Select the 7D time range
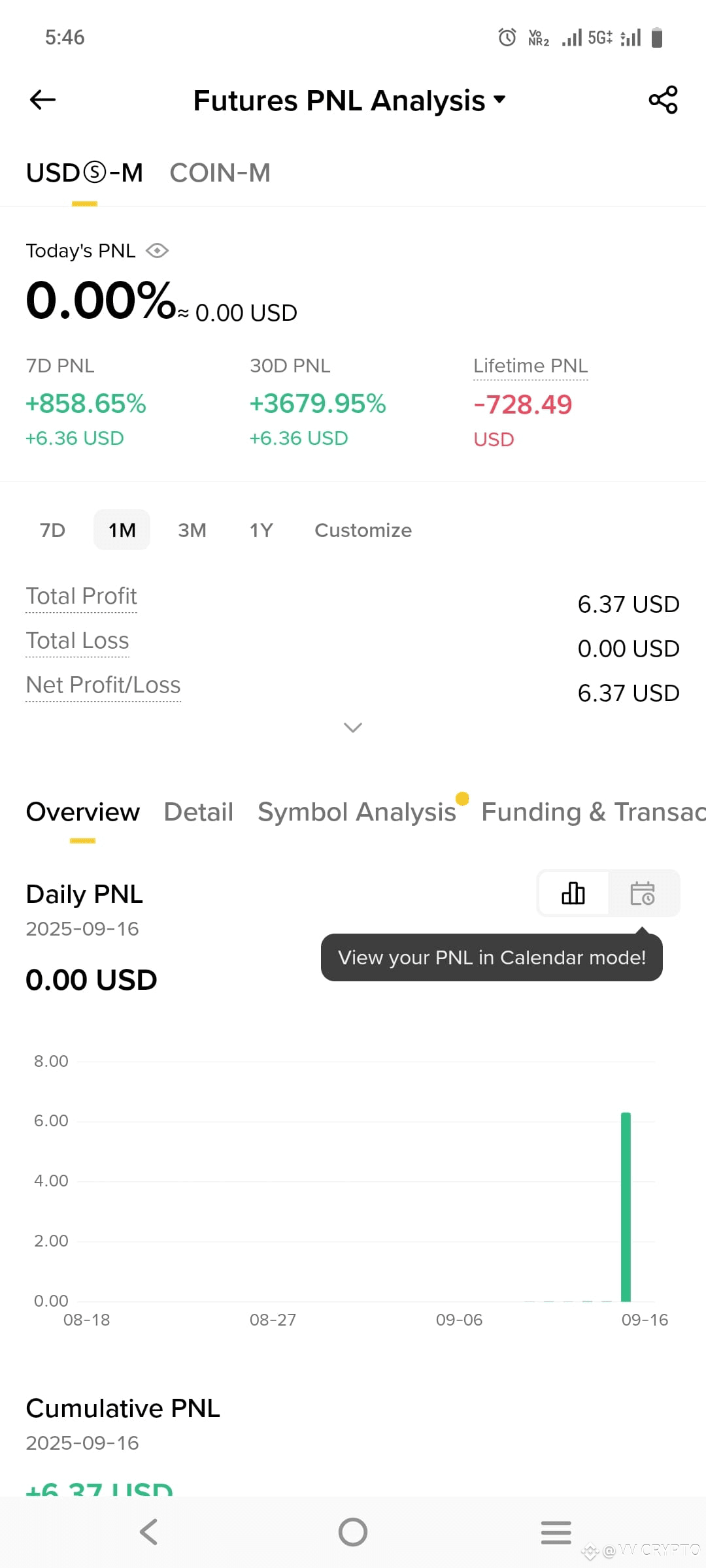The height and width of the screenshot is (1568, 706). tap(52, 530)
